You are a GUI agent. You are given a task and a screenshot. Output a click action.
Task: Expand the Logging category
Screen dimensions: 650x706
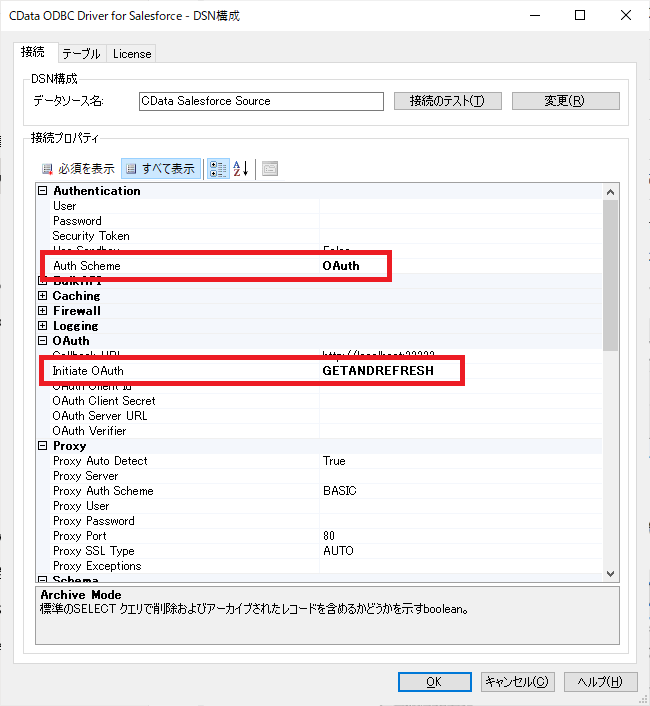pos(43,326)
